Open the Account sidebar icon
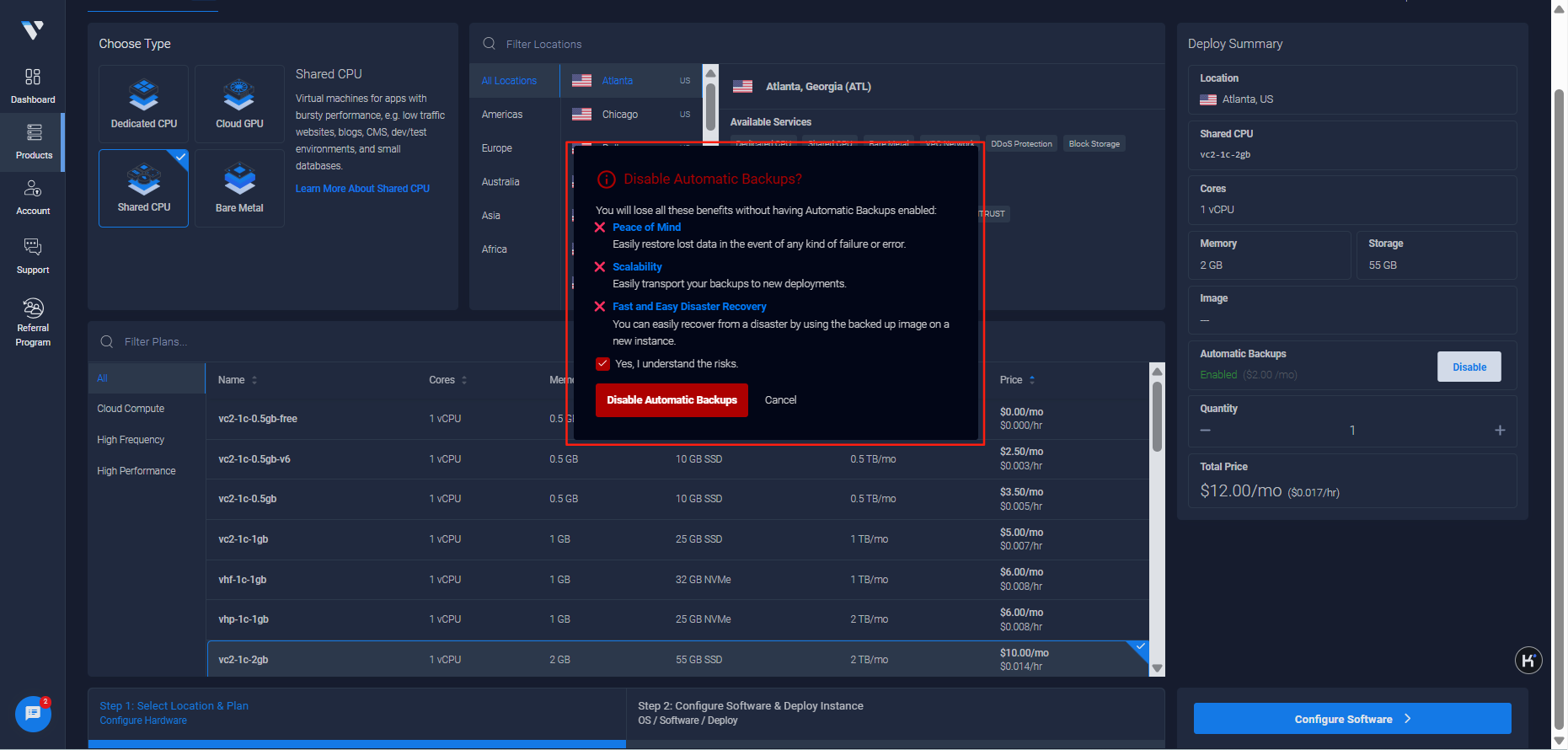Screen dimensions: 1568x750 pos(33,197)
